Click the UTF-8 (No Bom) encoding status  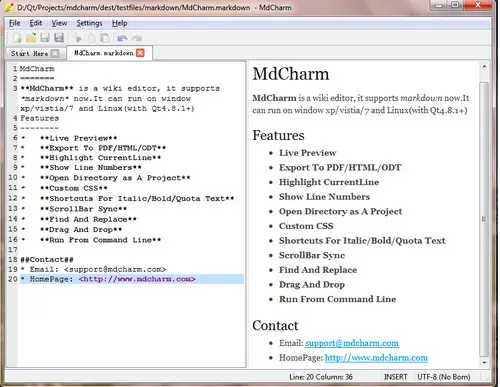point(444,377)
